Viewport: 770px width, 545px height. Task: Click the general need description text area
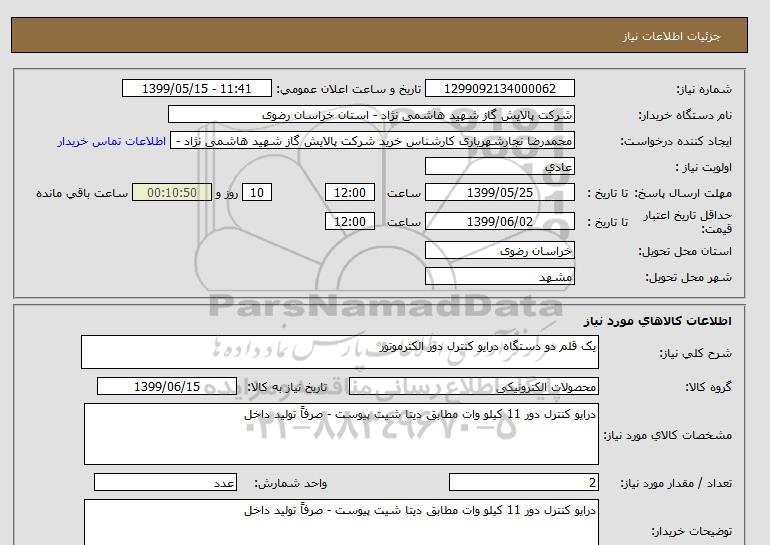pyautogui.click(x=340, y=352)
